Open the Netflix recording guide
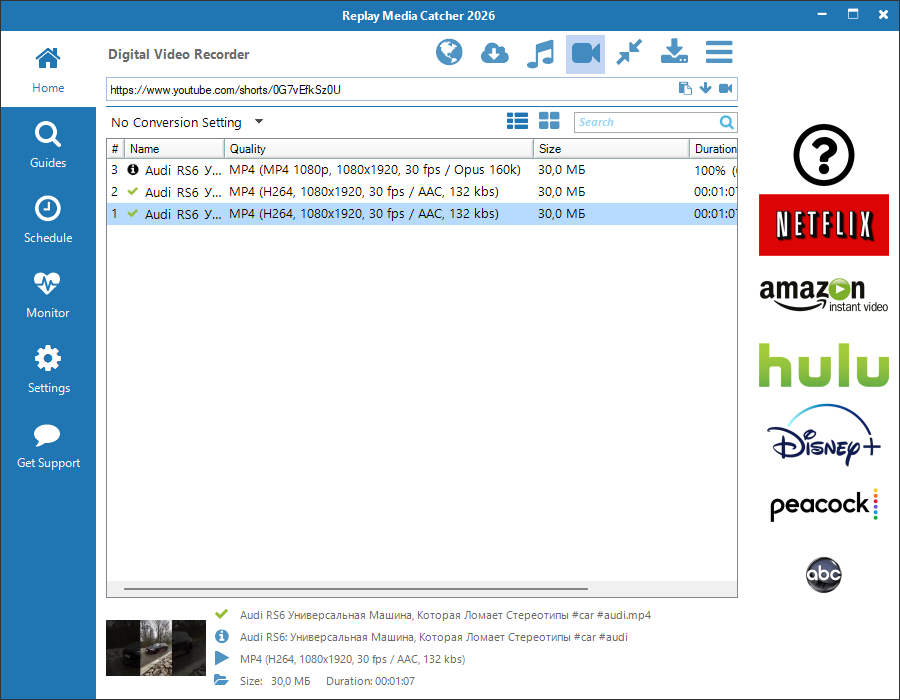This screenshot has height=700, width=900. click(823, 225)
